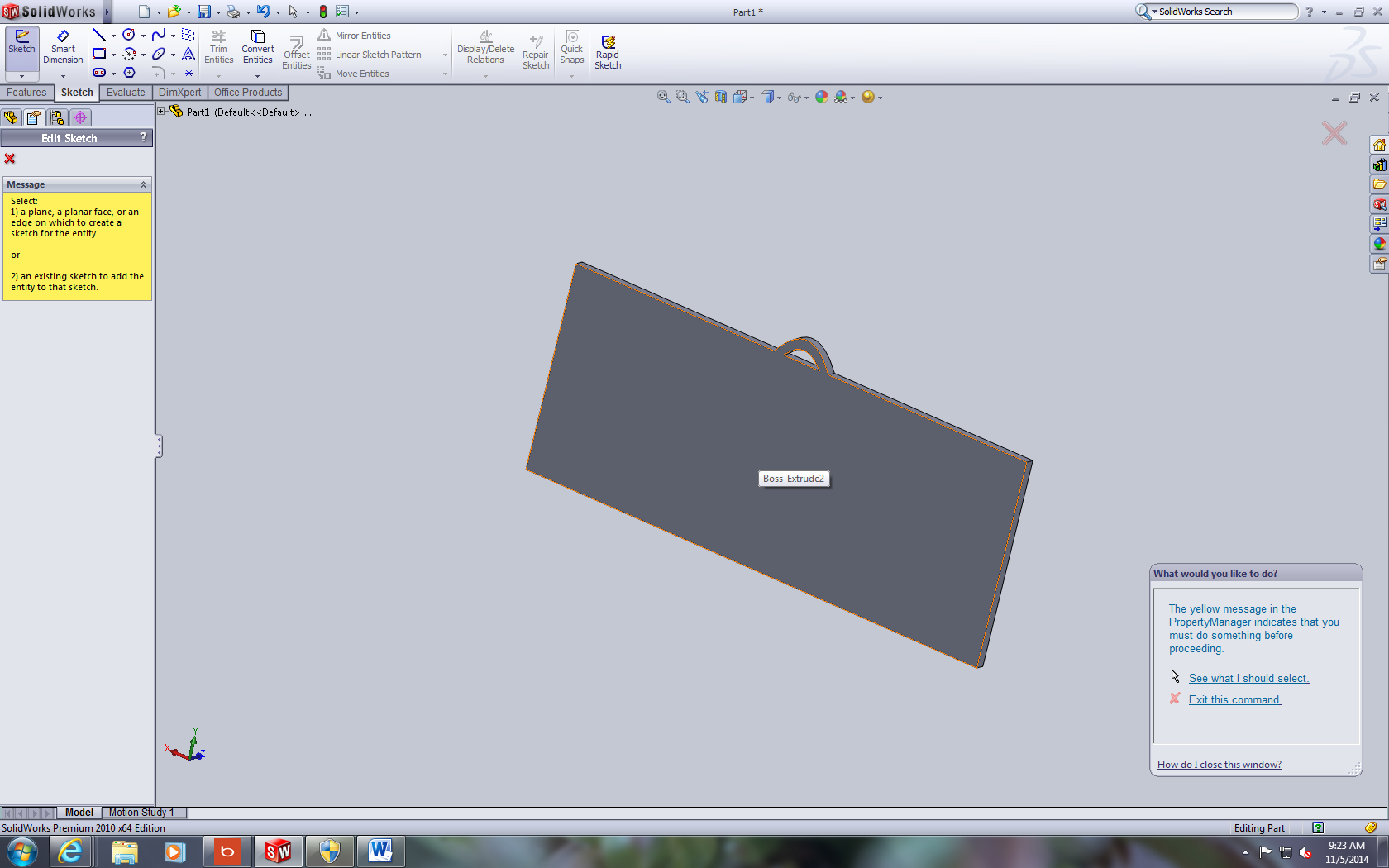1389x868 pixels.
Task: Activate Rapid Sketch tool
Action: tap(608, 53)
